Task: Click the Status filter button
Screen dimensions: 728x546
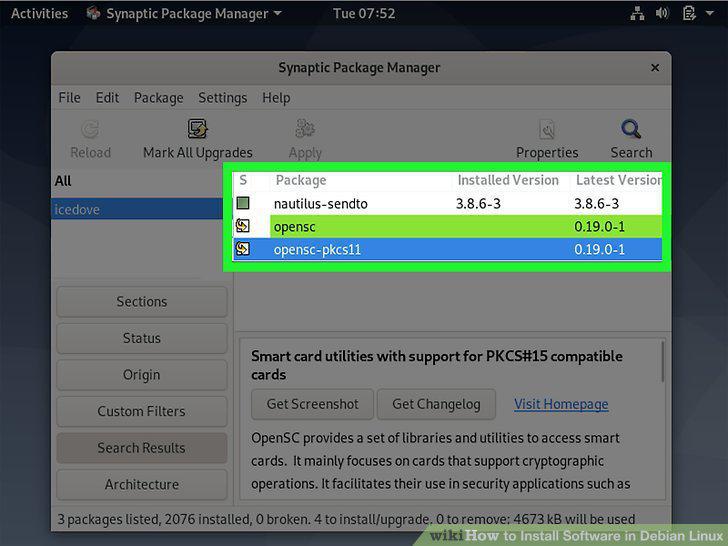Action: coord(142,338)
